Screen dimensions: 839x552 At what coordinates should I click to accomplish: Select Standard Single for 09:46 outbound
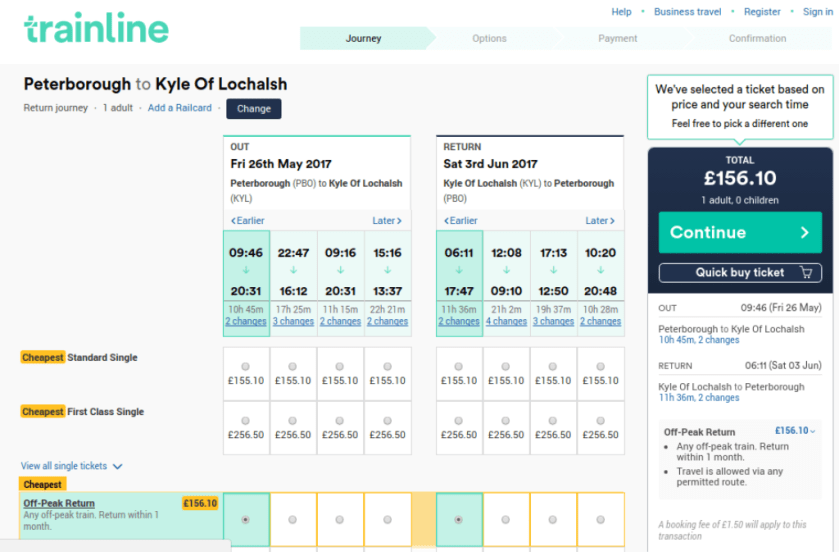[x=246, y=366]
